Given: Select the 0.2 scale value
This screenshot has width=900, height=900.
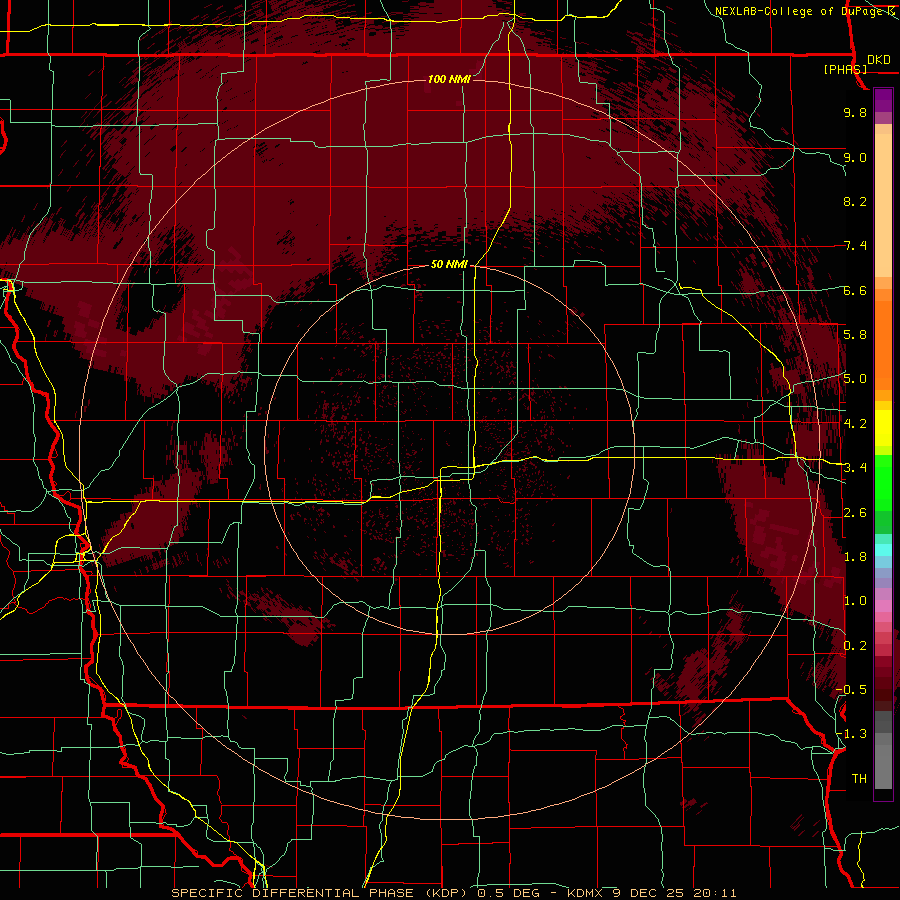Looking at the screenshot, I should coord(855,646).
